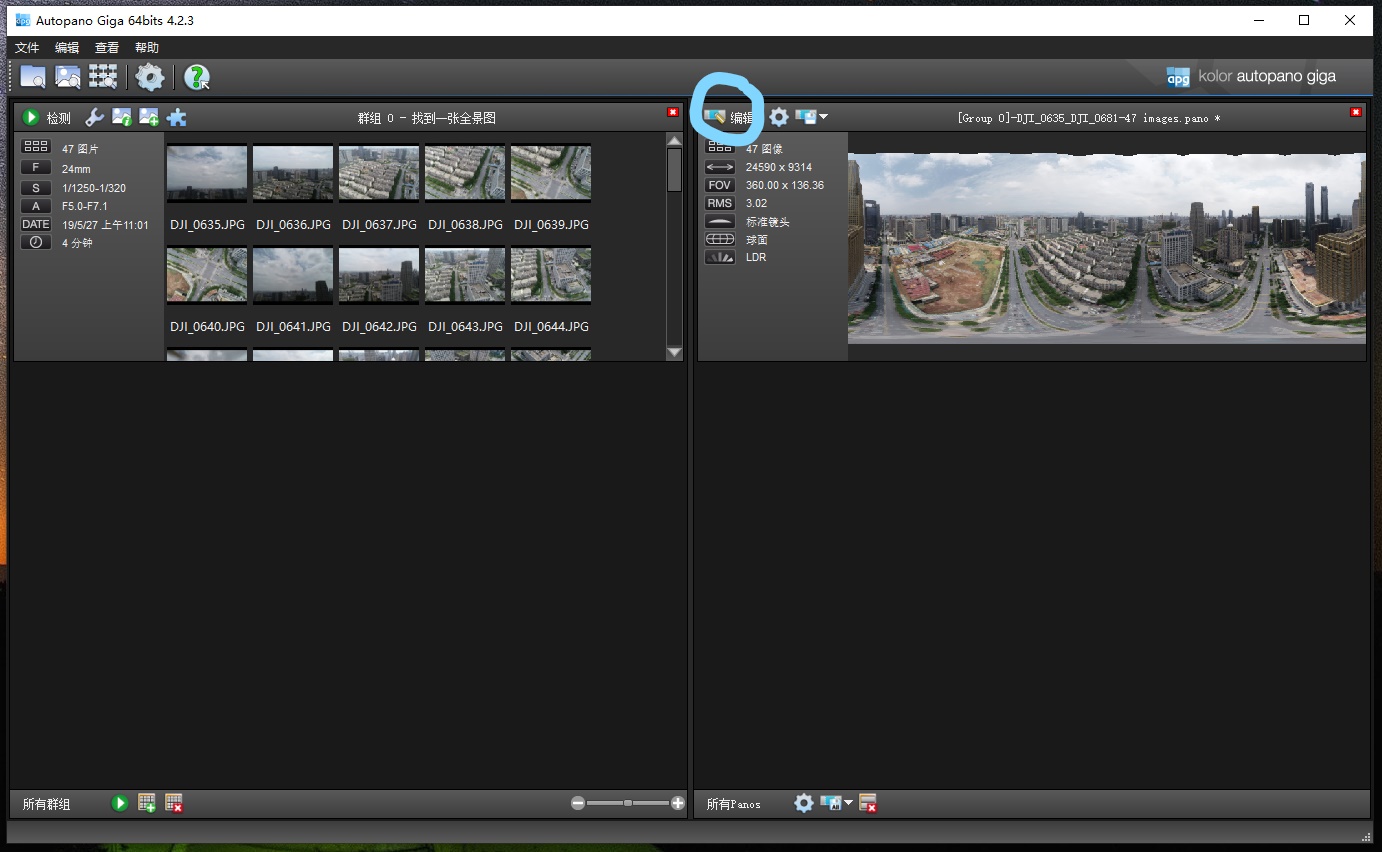Open general settings gear in main toolbar
The width and height of the screenshot is (1382, 852).
(150, 77)
